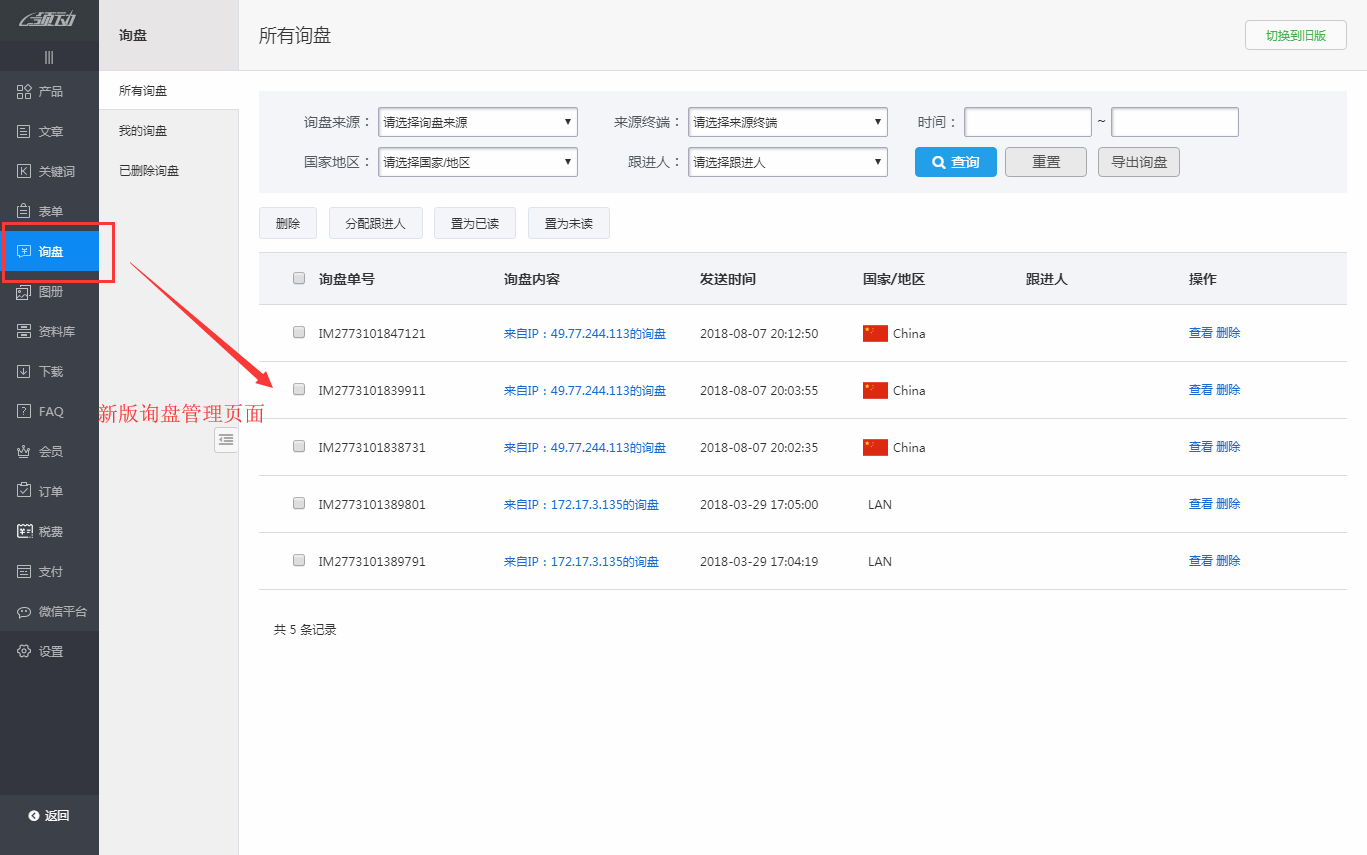Click the blue 查询 search button
The height and width of the screenshot is (855, 1367).
click(x=955, y=161)
